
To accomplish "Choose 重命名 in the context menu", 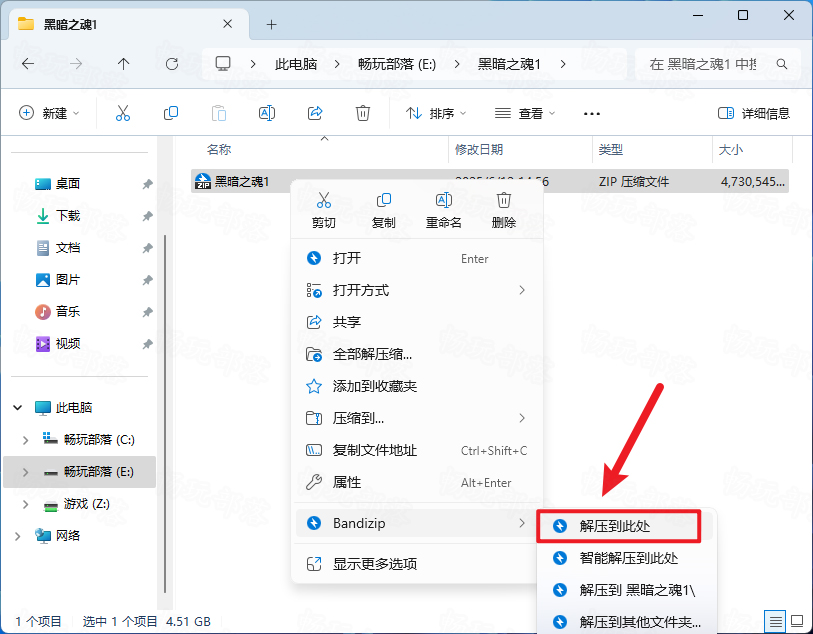I will (x=443, y=210).
